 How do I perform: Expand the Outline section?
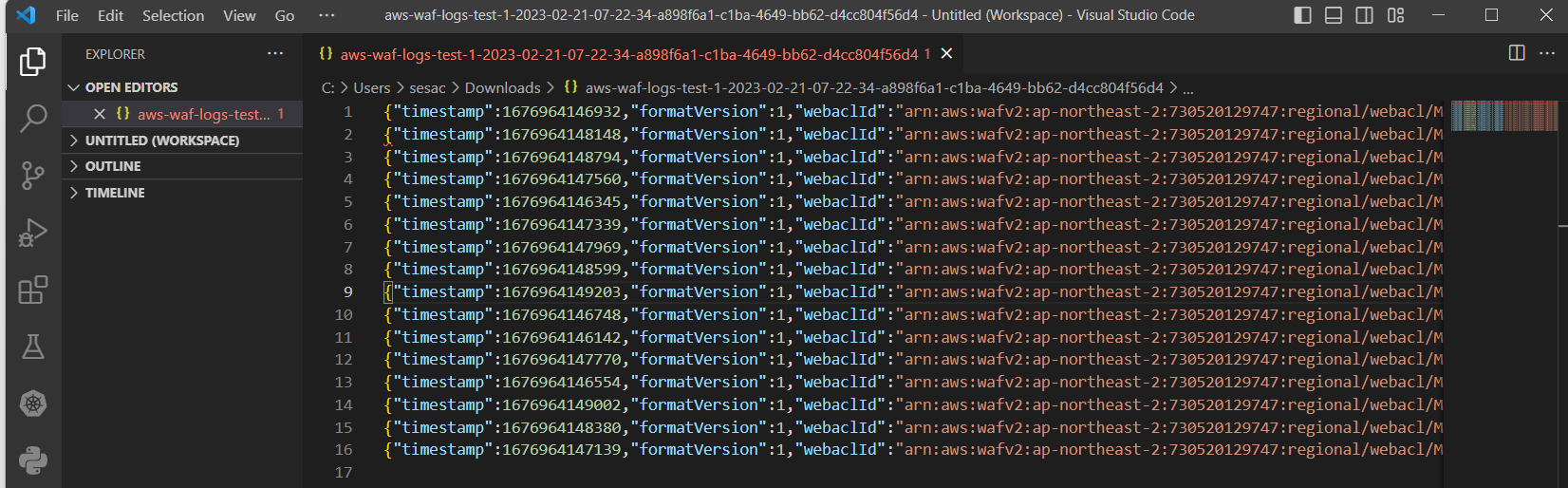pyautogui.click(x=183, y=166)
